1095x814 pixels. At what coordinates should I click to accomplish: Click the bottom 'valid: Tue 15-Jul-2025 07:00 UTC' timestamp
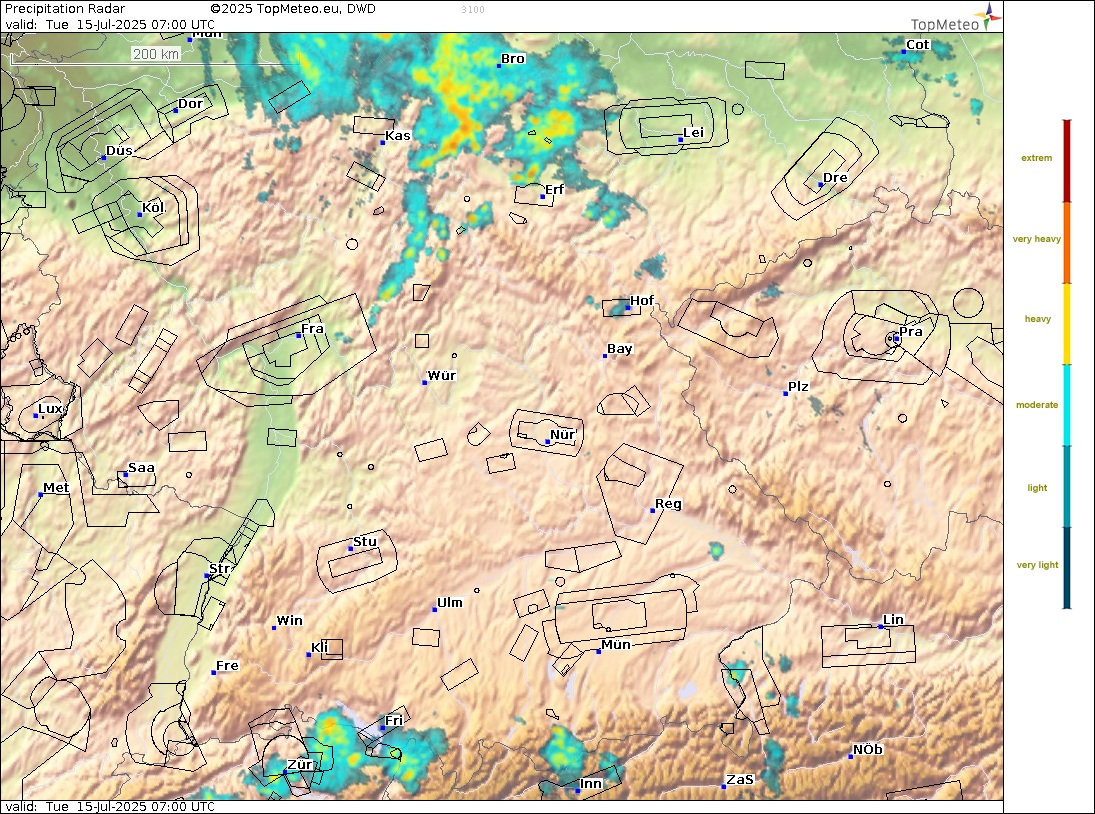click(110, 806)
